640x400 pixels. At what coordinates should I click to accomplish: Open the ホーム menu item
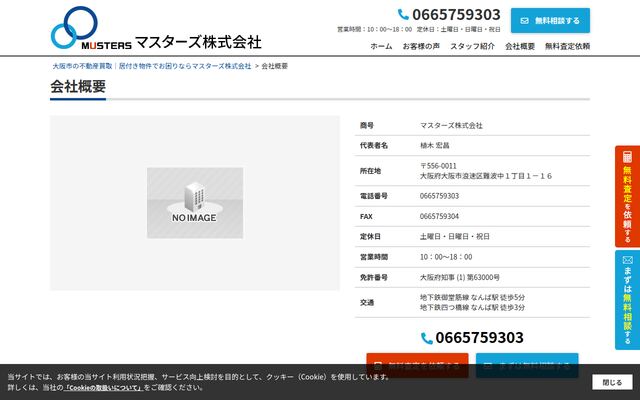(x=381, y=46)
